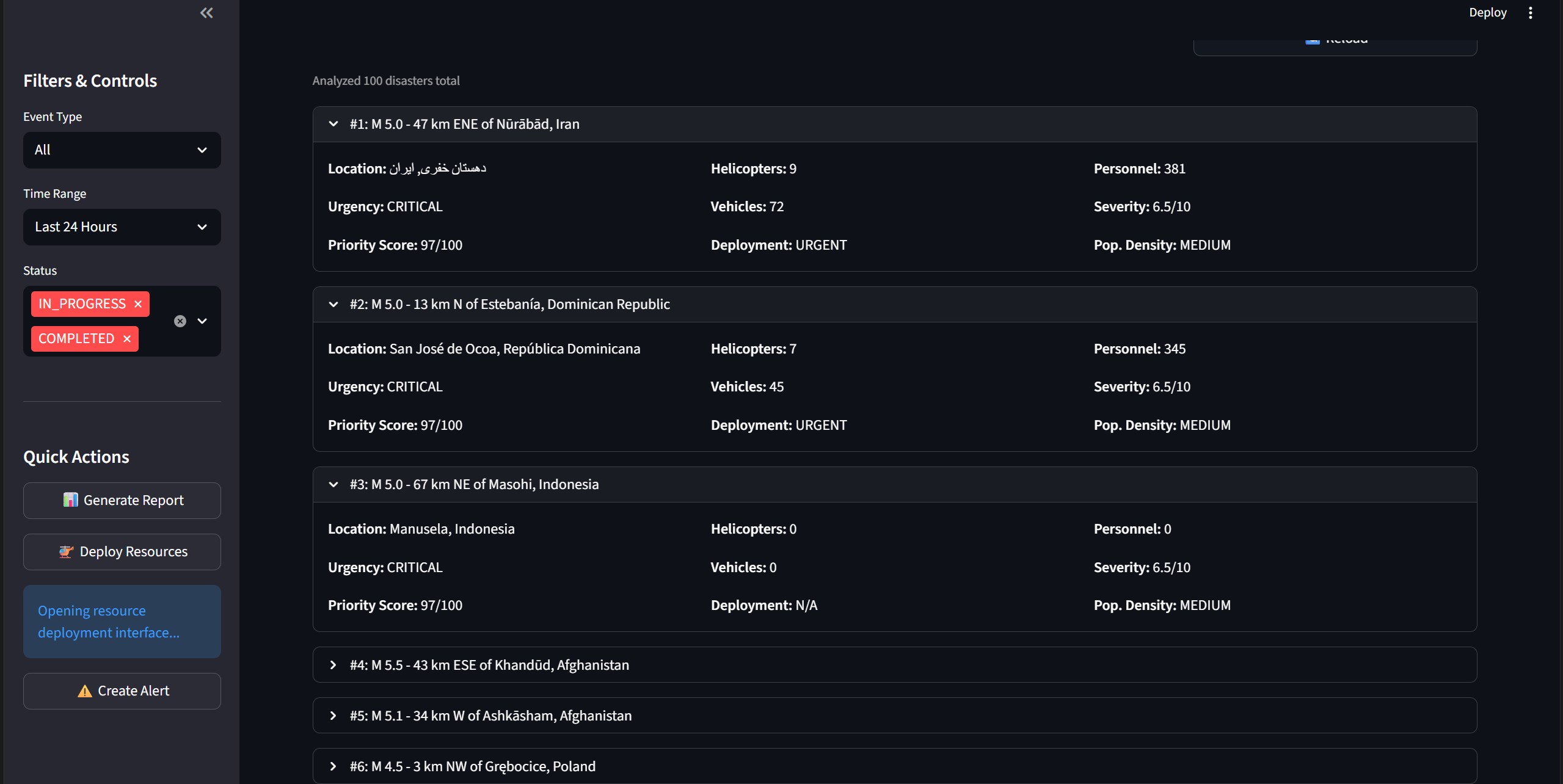Click the resource deployment interface notice
The height and width of the screenshot is (784, 1563).
tap(122, 622)
